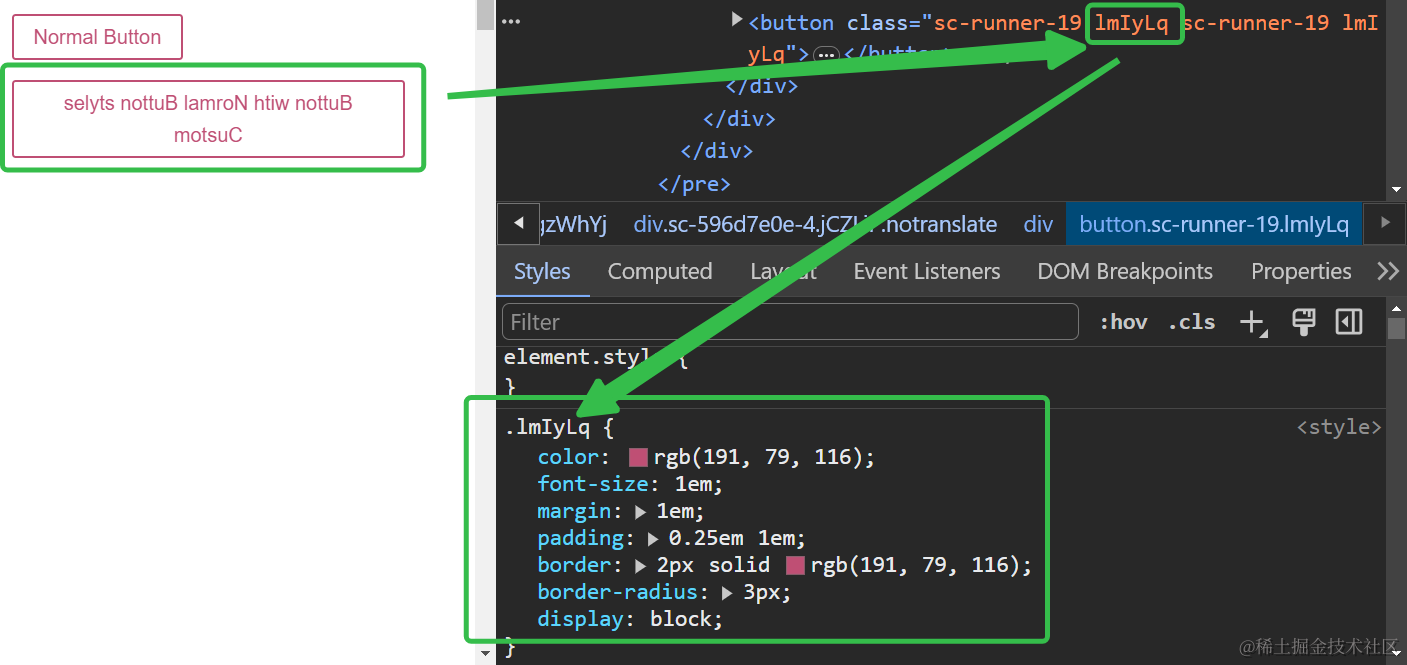Toggle the .cls element classes panel
Viewport: 1407px width, 665px height.
[x=1191, y=322]
